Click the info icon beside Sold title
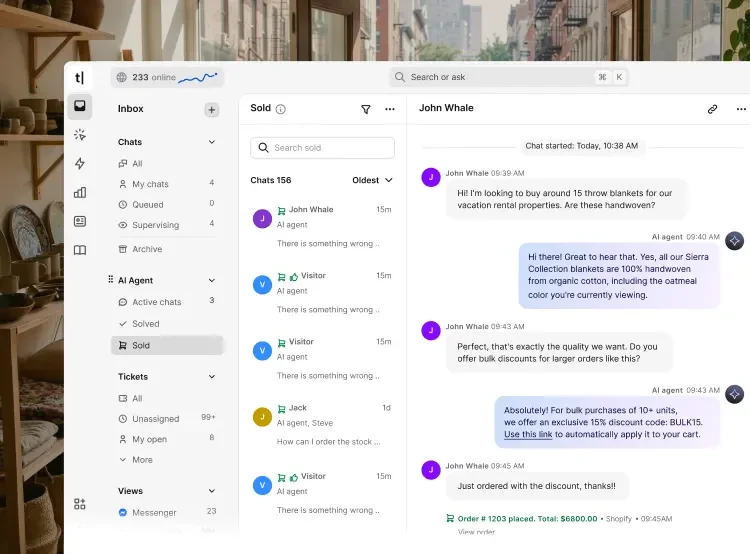This screenshot has width=750, height=554. coord(281,109)
